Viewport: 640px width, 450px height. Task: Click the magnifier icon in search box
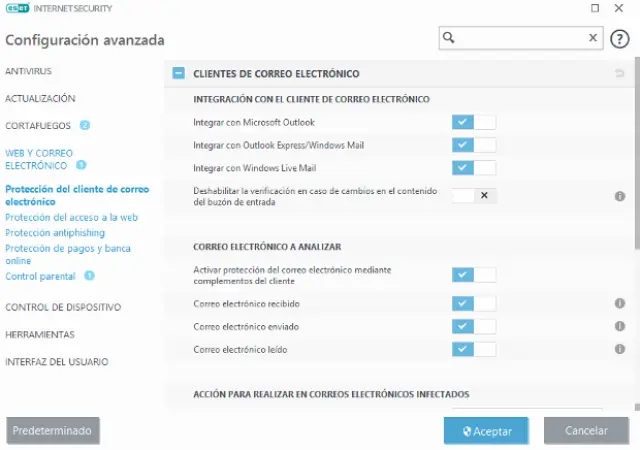(x=449, y=38)
